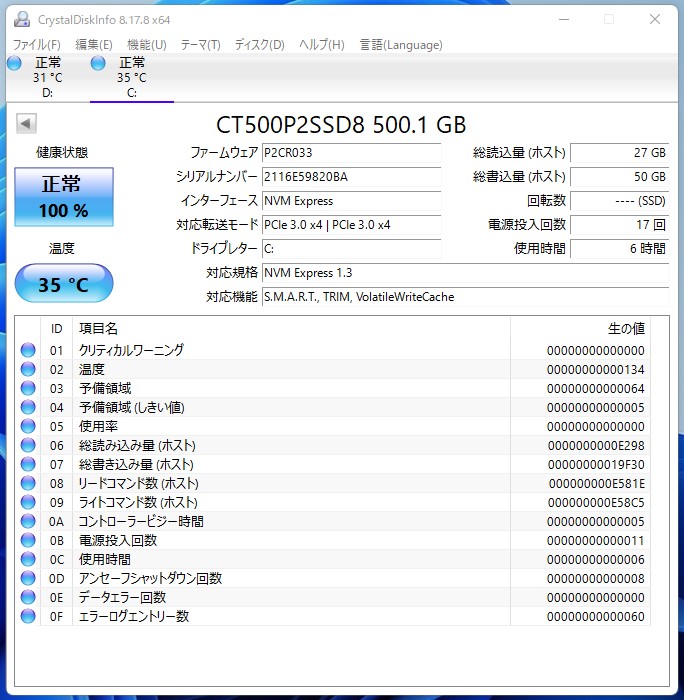
Task: Click the standard field NVM Express 1.3
Action: point(465,273)
